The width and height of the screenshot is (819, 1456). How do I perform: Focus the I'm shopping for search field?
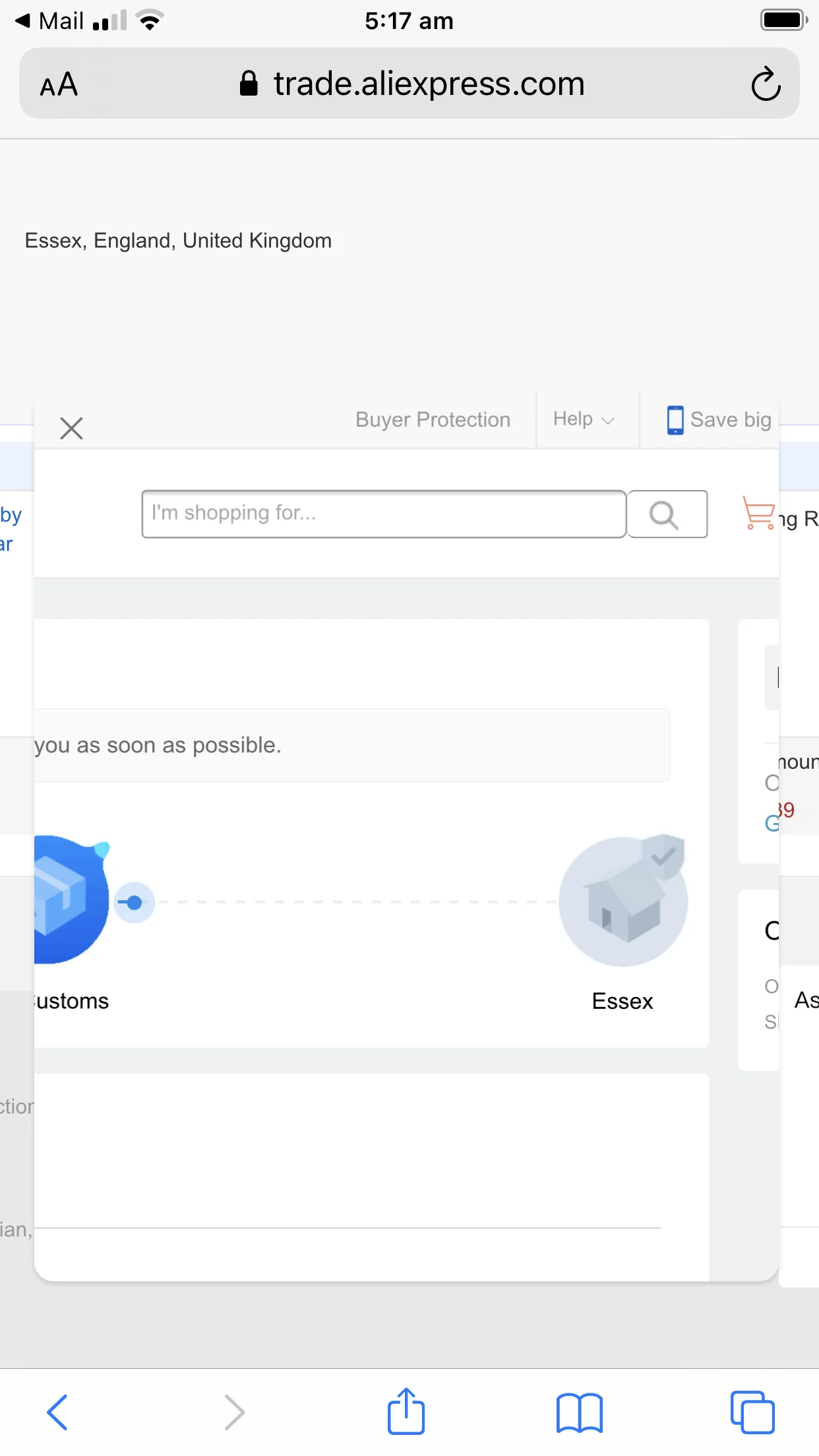(384, 514)
